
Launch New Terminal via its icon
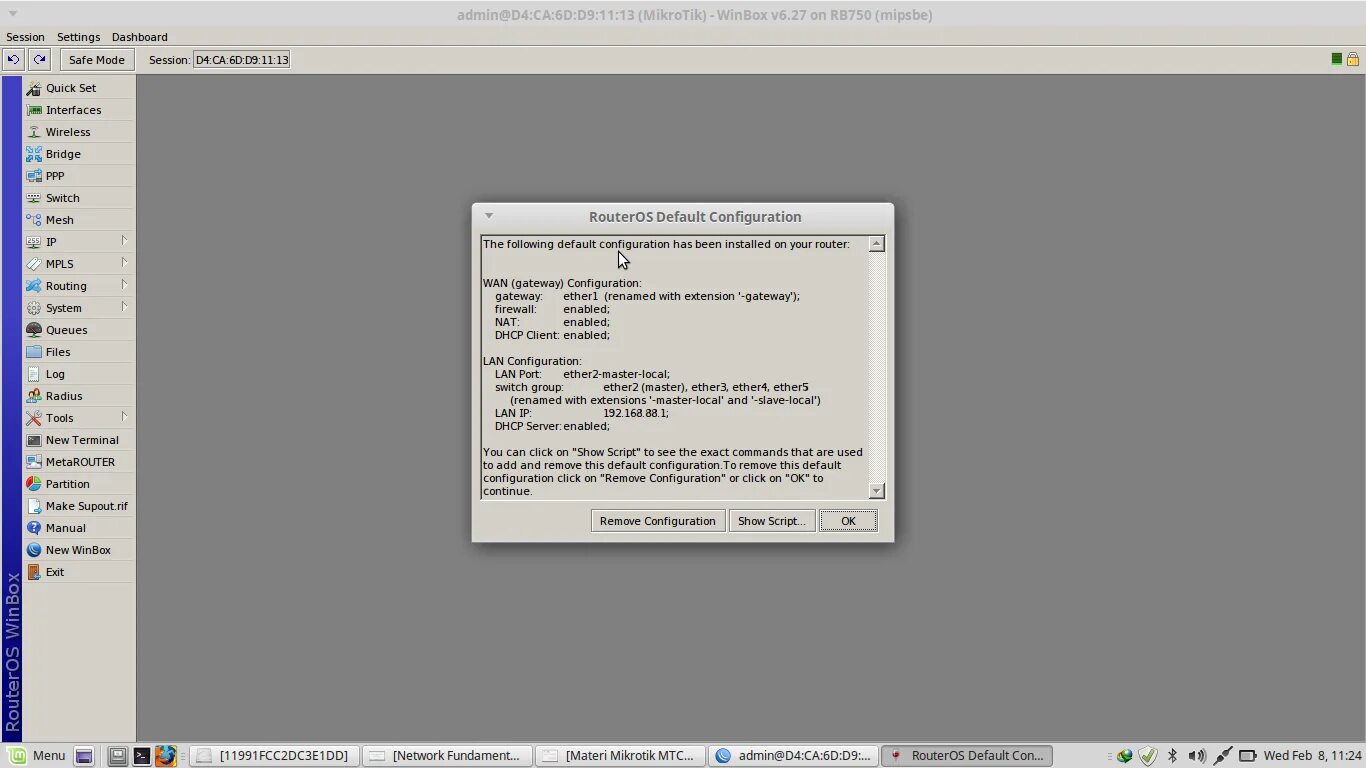34,440
